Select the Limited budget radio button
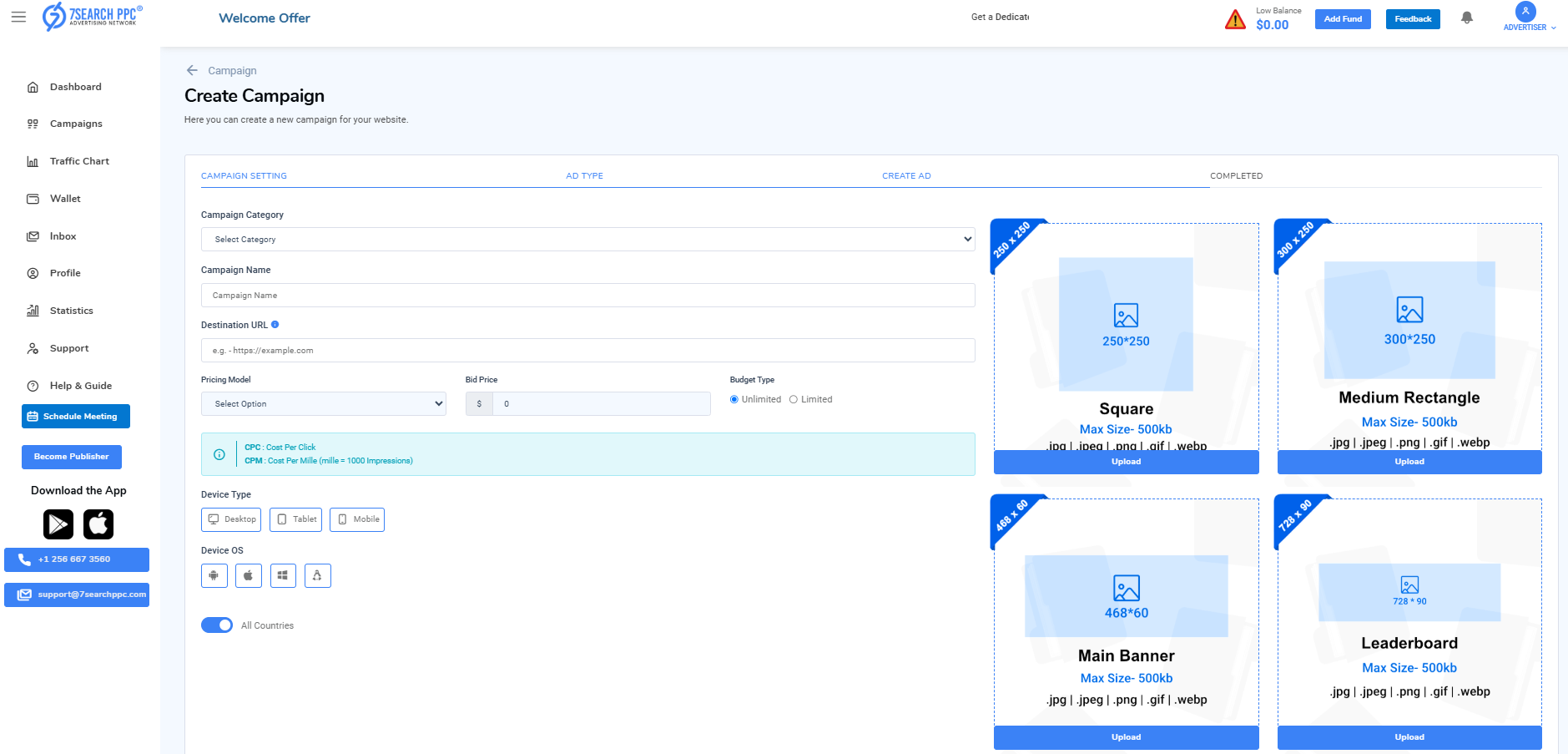Image resolution: width=1568 pixels, height=754 pixels. point(794,399)
